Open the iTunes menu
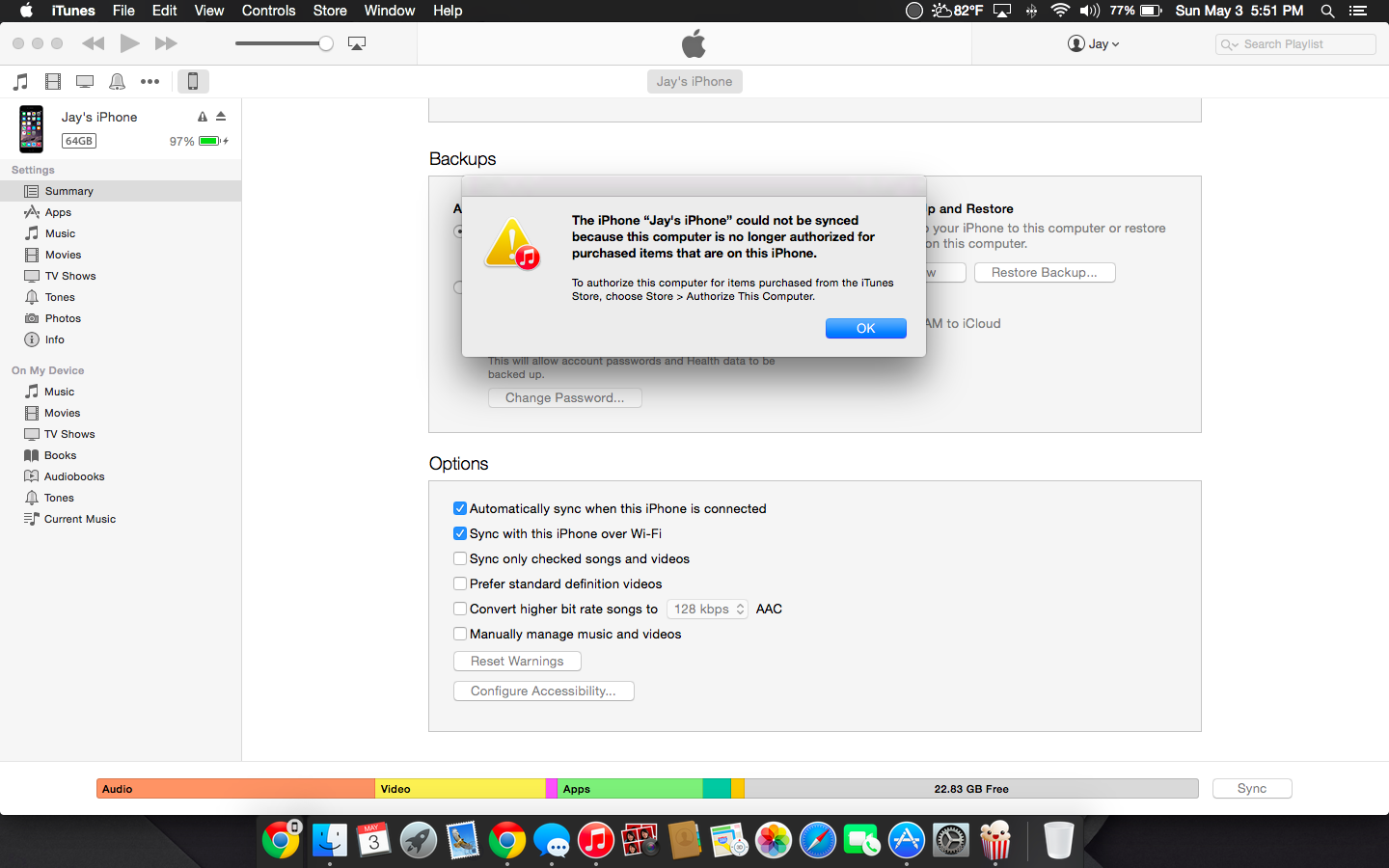The height and width of the screenshot is (868, 1389). click(x=73, y=11)
